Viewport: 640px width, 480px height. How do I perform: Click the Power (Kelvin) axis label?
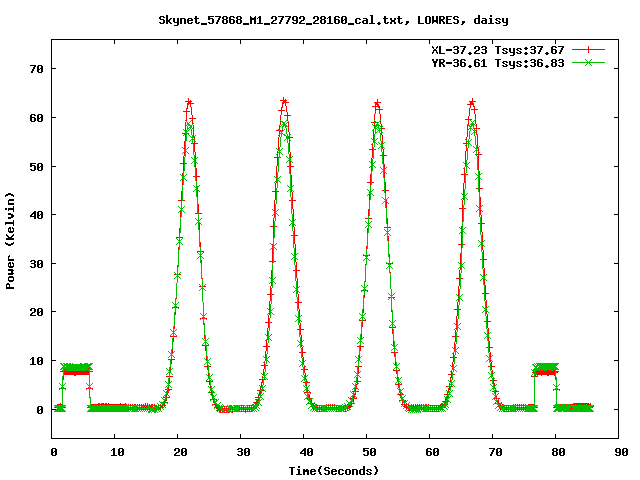[10, 241]
